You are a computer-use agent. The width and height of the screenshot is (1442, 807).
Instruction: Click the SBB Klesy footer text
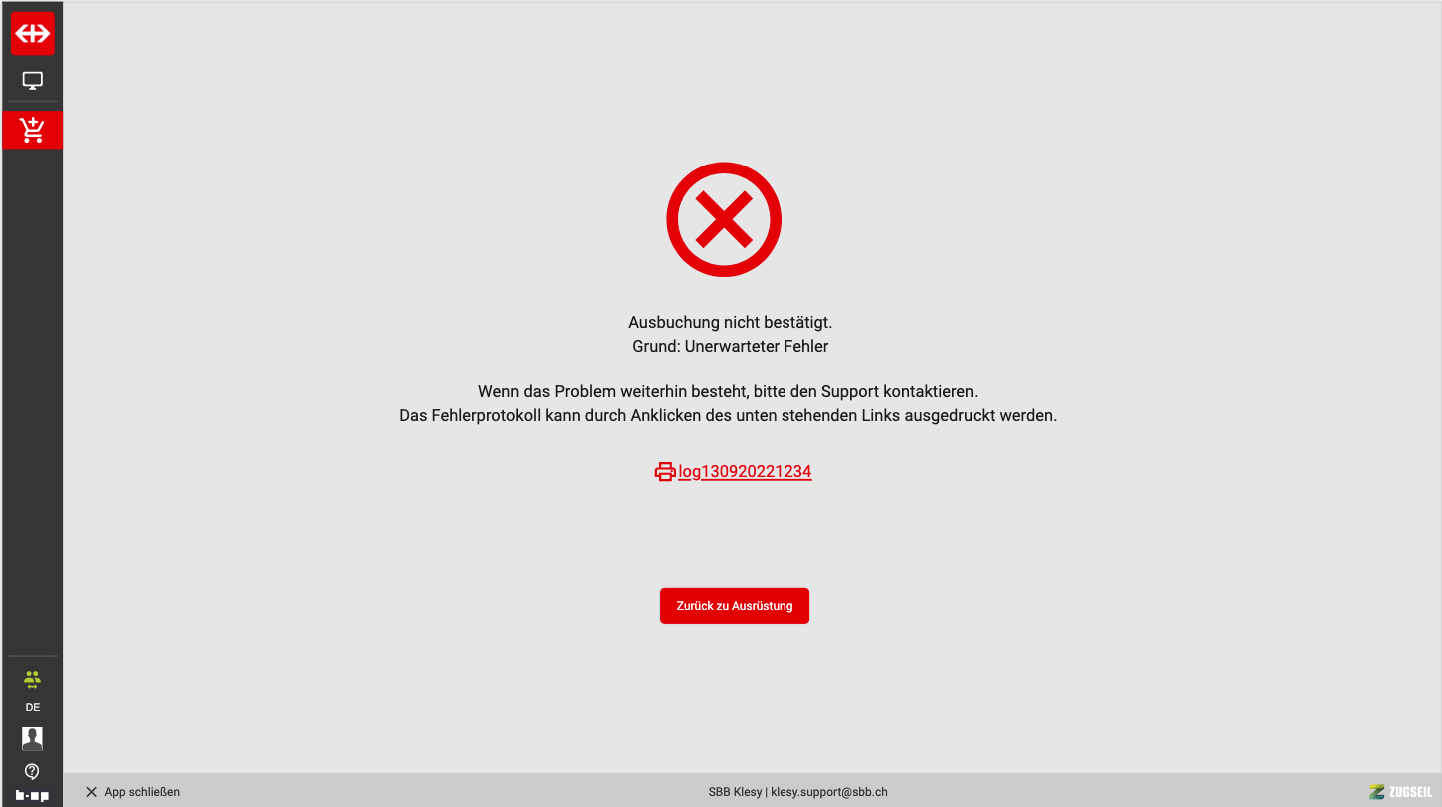(x=735, y=792)
